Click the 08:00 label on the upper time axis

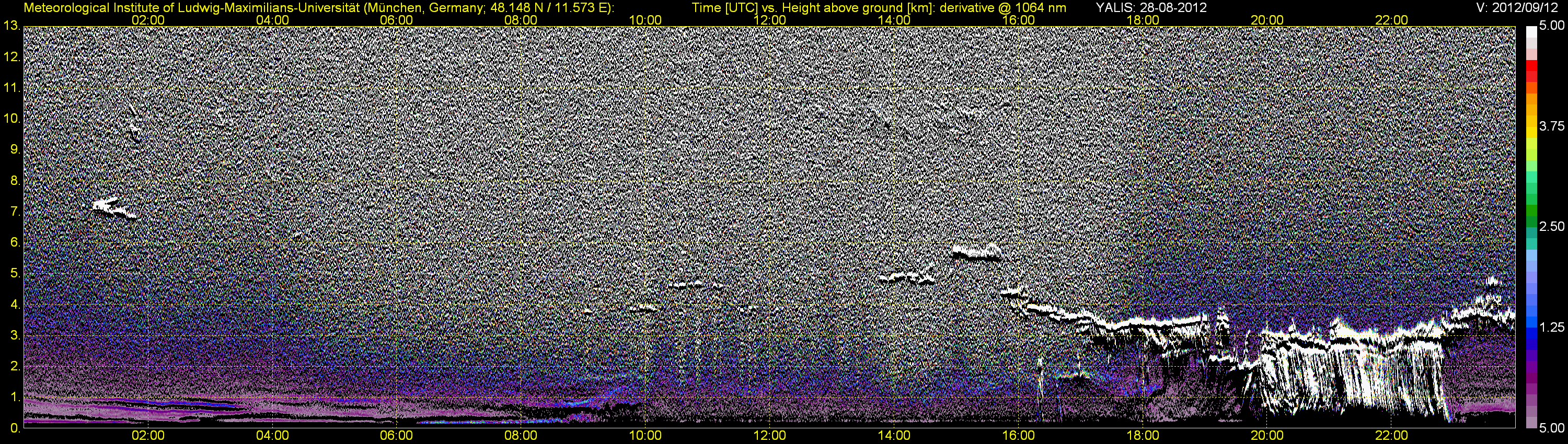(x=521, y=20)
